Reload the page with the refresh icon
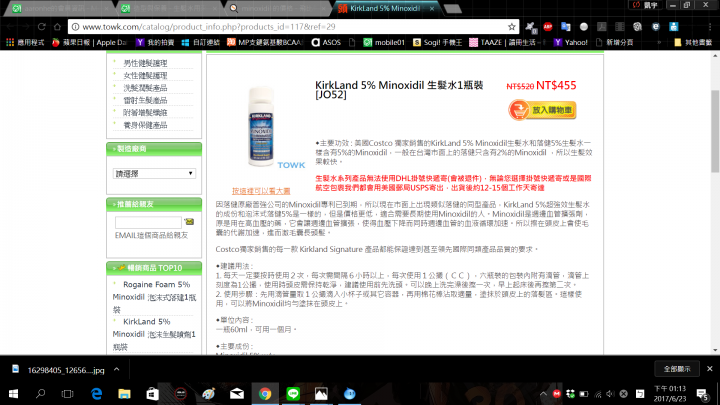The width and height of the screenshot is (720, 405). [42, 27]
